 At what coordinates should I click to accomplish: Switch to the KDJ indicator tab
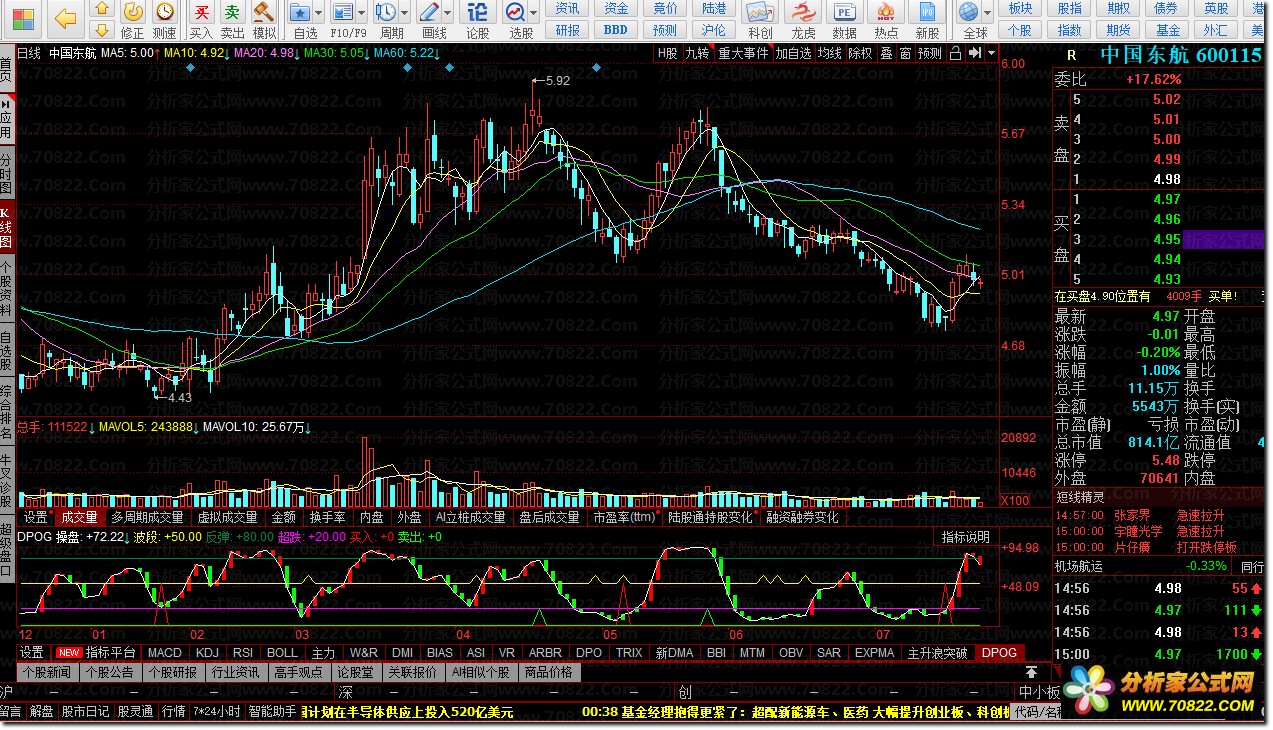tap(208, 652)
